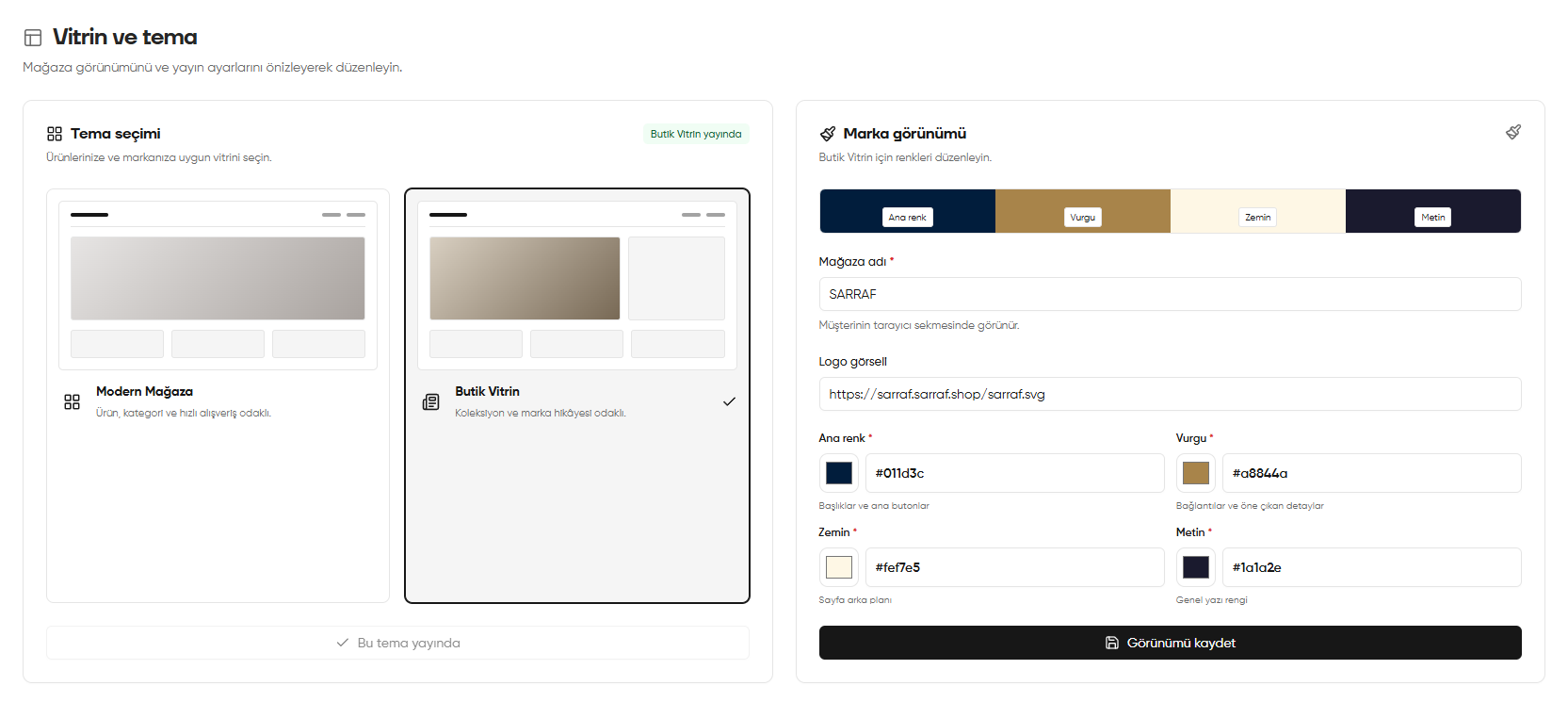This screenshot has width=1568, height=702.
Task: Click the text Butik Vitrin için renkleri düzenleyin.
Action: [905, 157]
